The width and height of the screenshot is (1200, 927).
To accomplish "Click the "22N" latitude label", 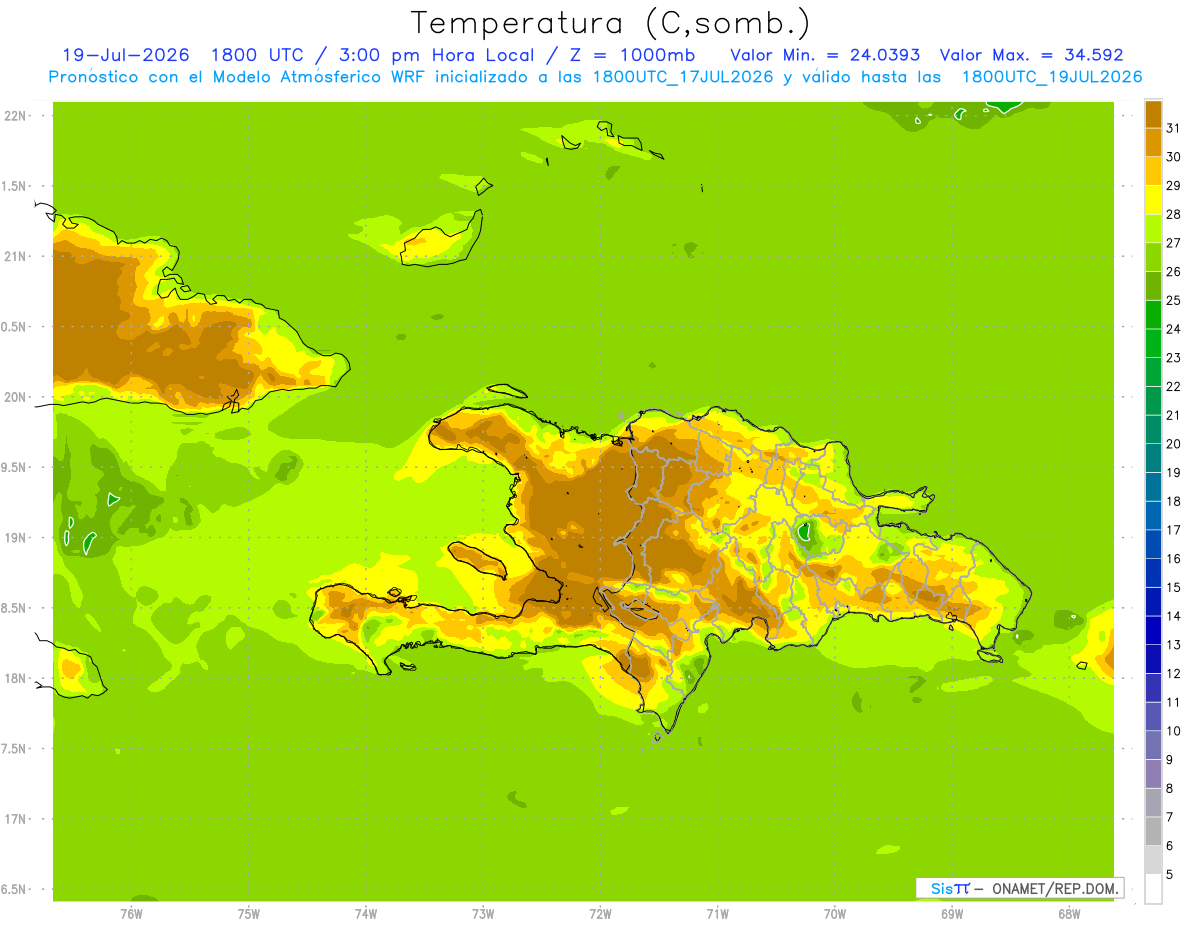I will point(14,116).
